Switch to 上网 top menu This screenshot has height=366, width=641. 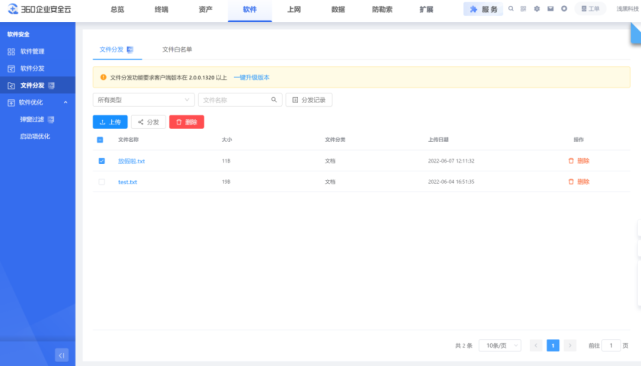[294, 9]
